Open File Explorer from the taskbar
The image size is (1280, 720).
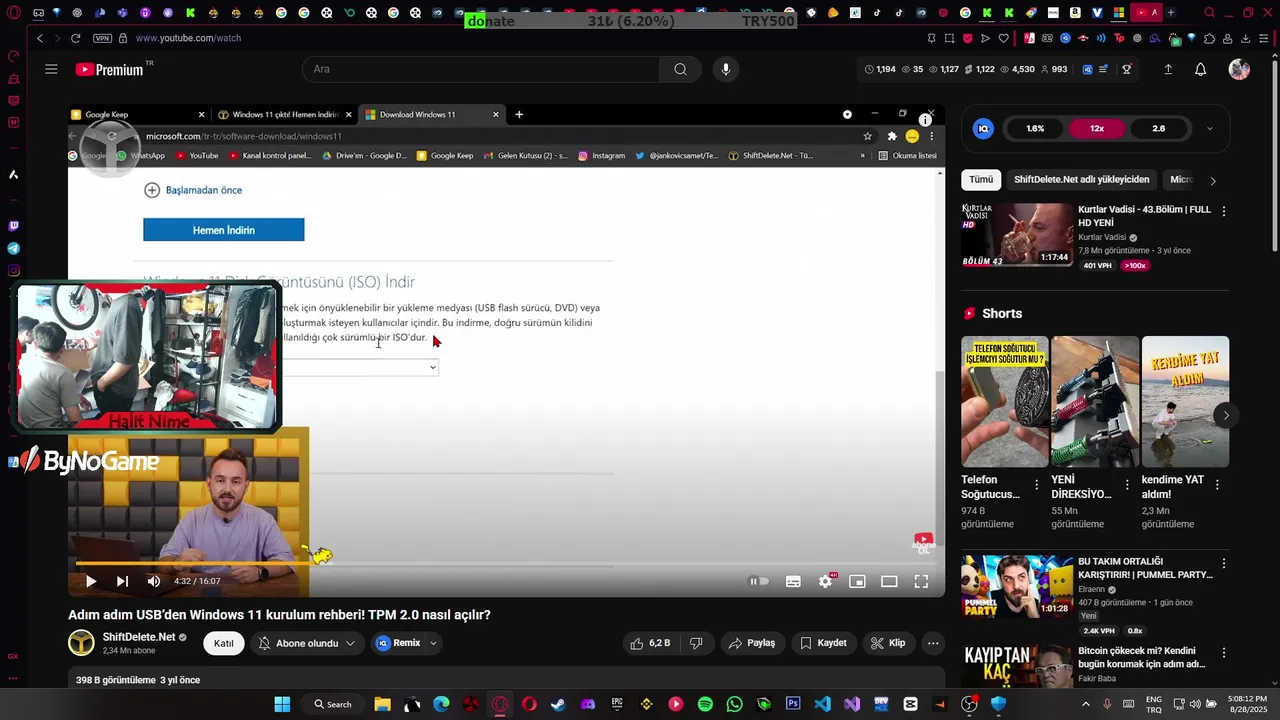coord(382,704)
